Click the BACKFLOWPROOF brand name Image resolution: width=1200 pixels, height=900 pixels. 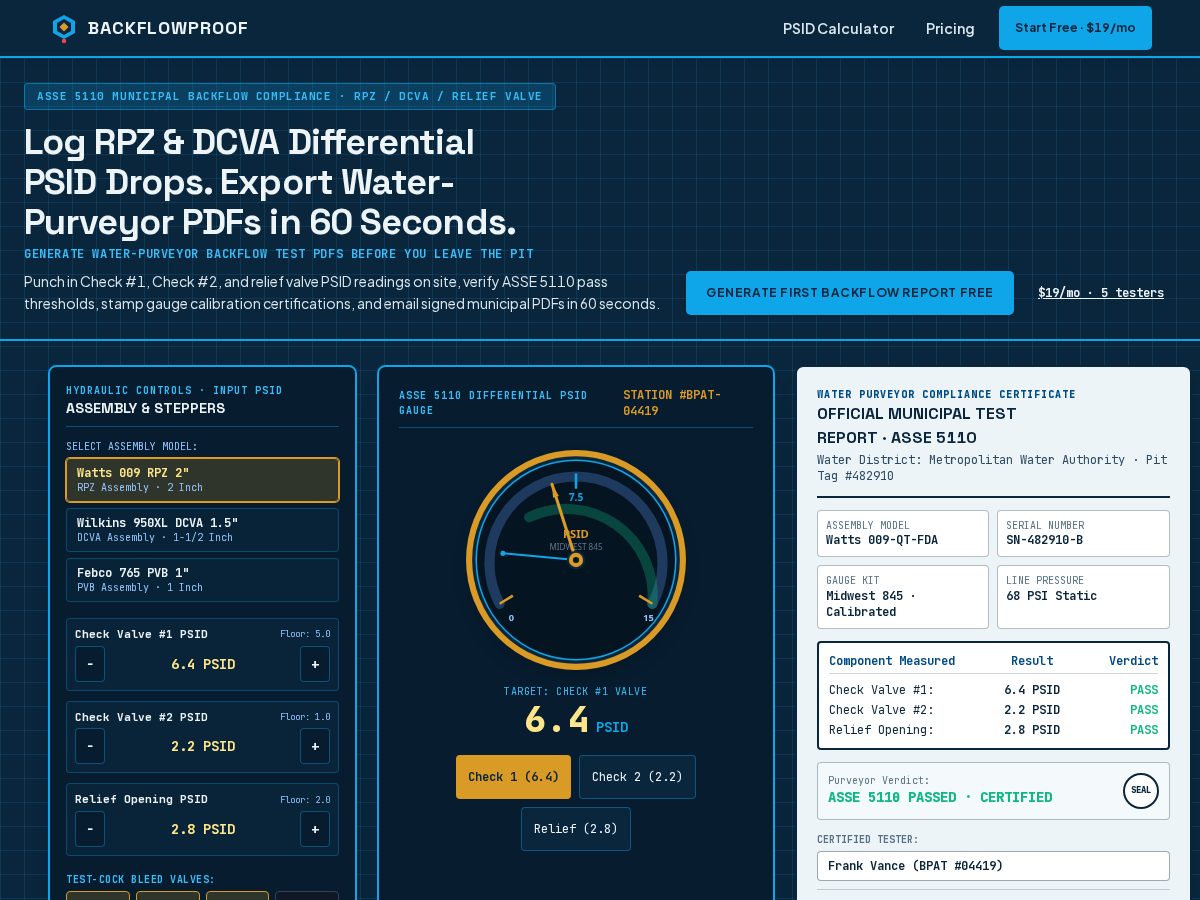(x=168, y=29)
